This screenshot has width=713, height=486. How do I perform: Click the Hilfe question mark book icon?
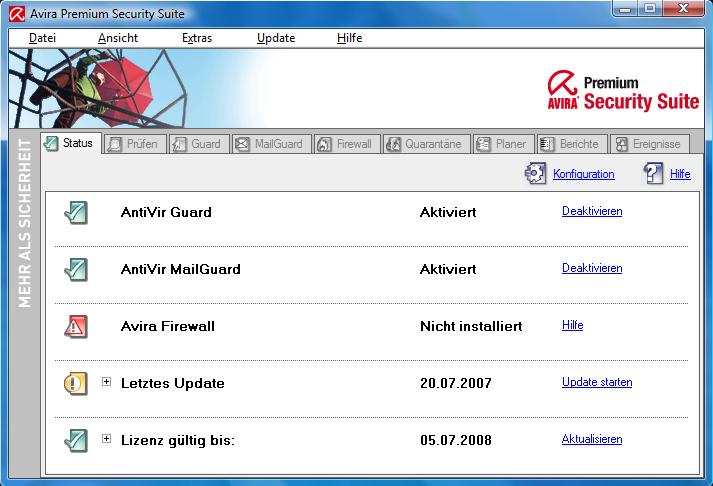pos(653,173)
